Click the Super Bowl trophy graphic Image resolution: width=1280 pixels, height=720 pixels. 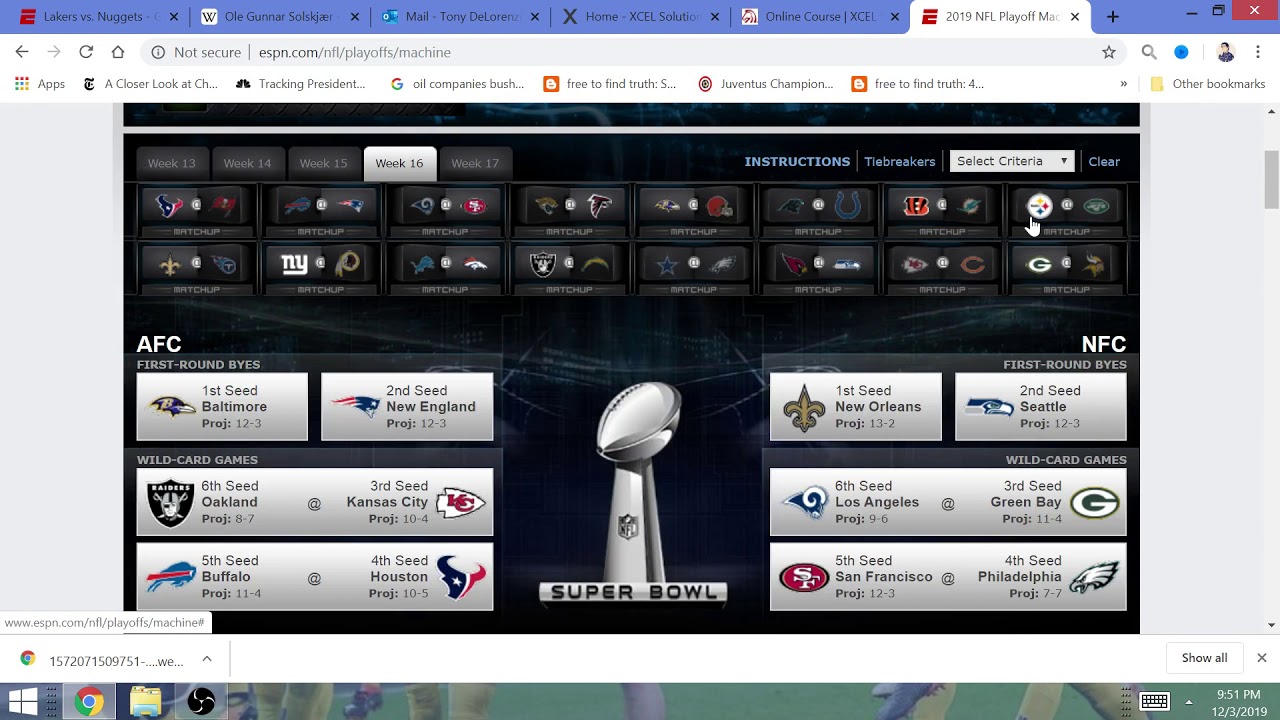pos(632,493)
